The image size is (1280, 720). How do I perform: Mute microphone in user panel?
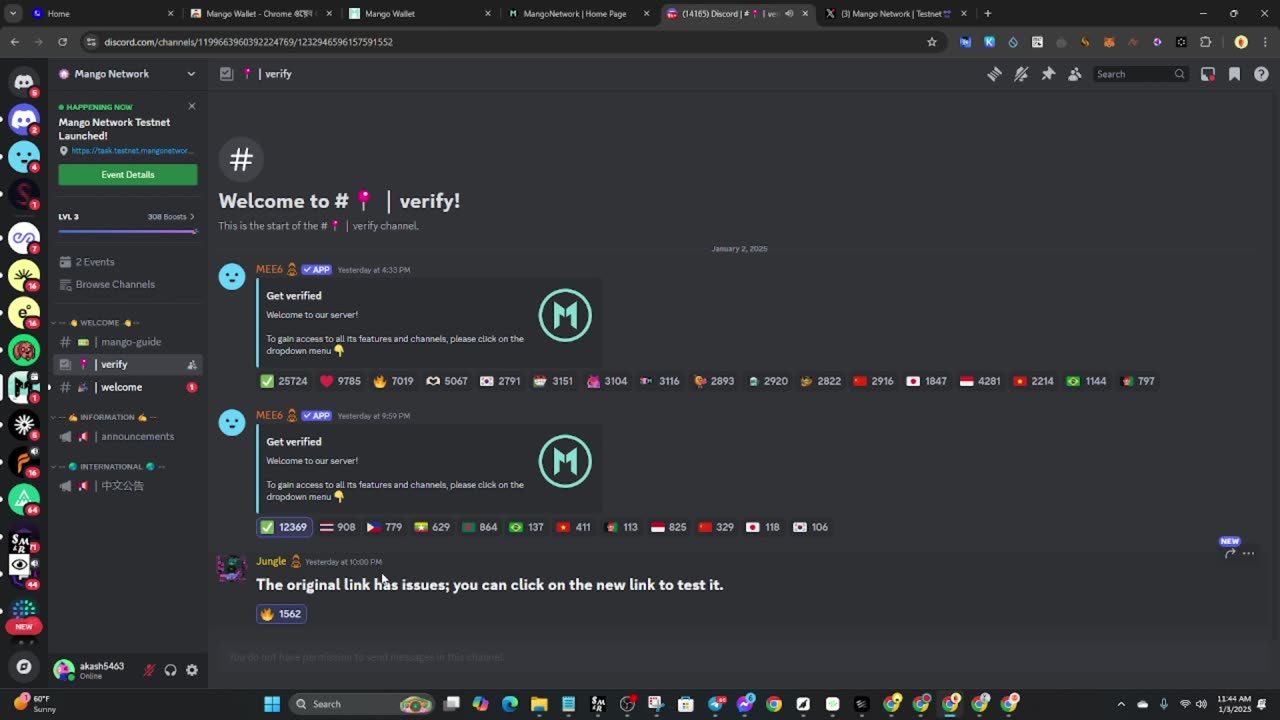pos(149,670)
